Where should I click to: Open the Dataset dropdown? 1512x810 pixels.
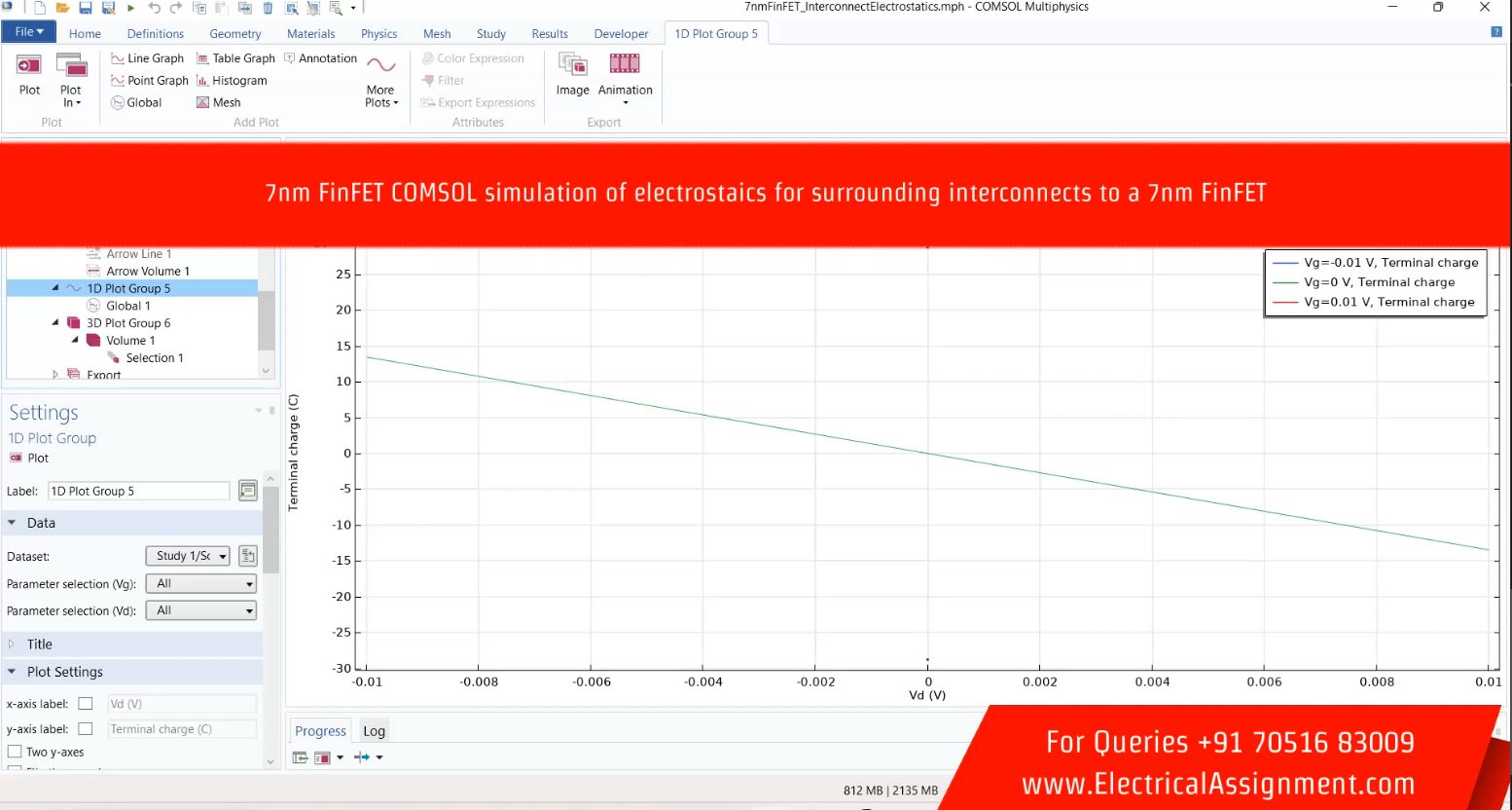point(188,556)
